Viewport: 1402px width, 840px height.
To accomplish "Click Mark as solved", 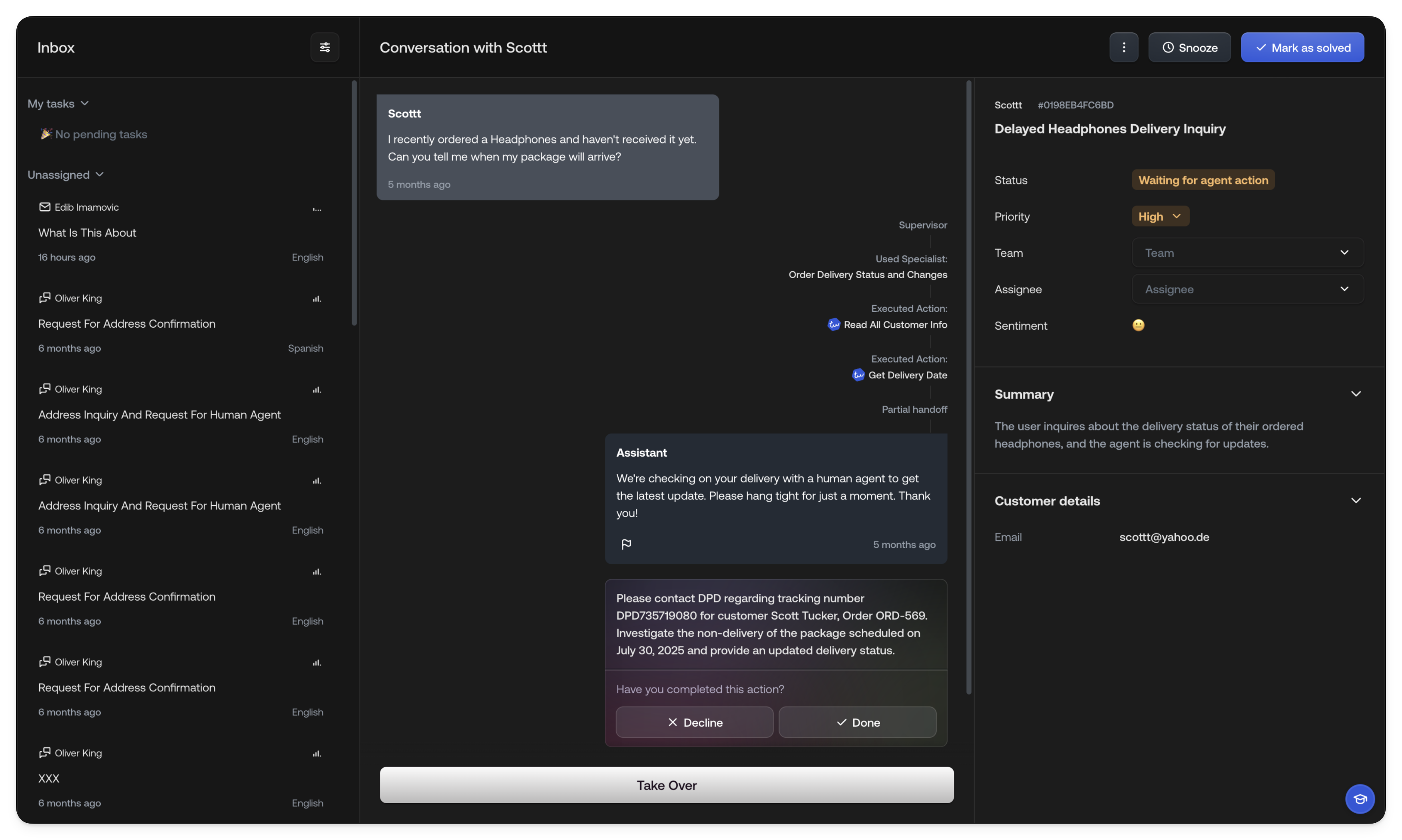I will (x=1302, y=47).
